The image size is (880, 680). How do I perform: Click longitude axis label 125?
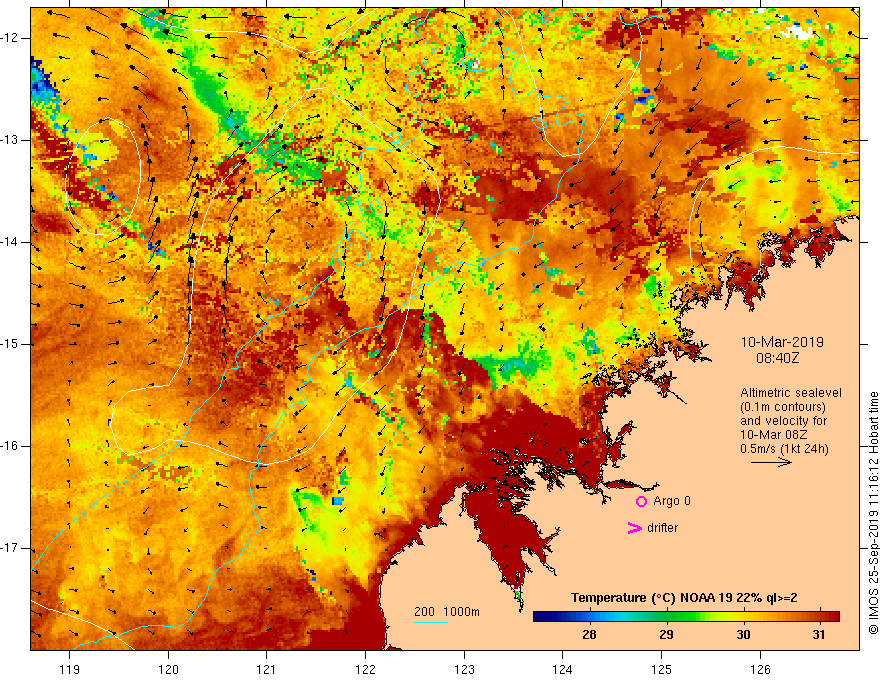[x=661, y=669]
